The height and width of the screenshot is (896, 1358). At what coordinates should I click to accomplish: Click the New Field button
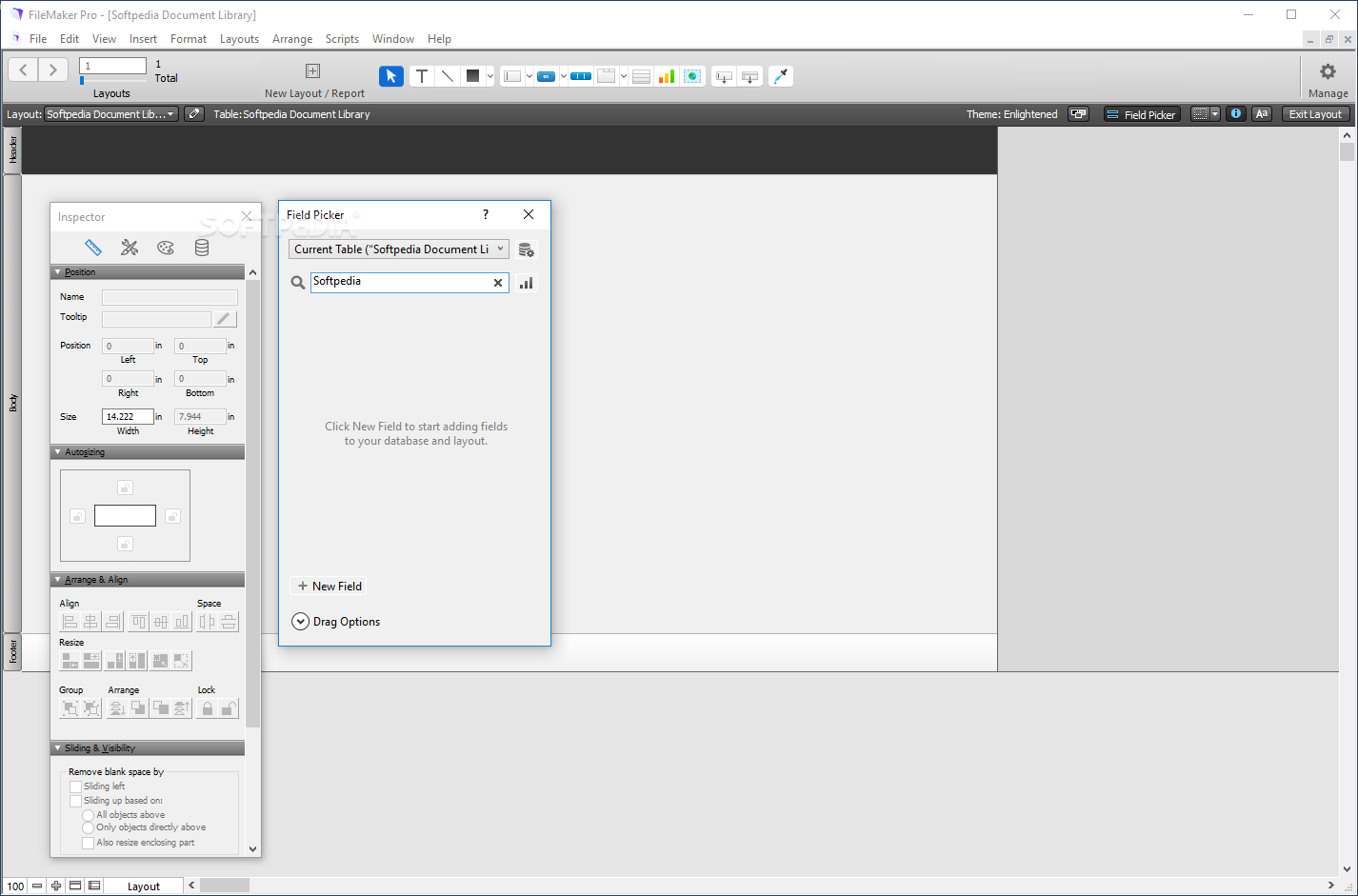click(x=329, y=587)
